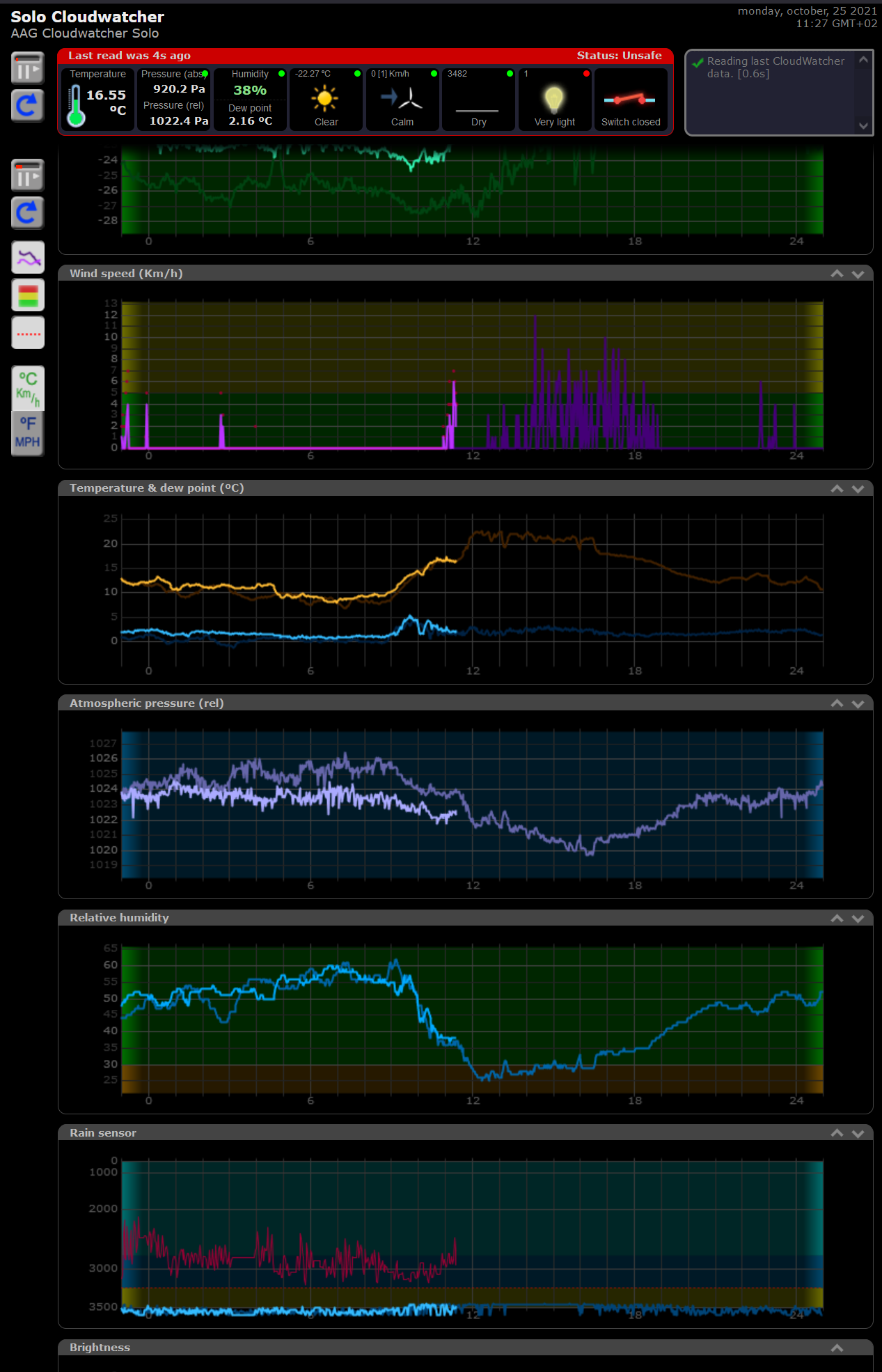Click the Dry rain status icon

click(x=478, y=110)
